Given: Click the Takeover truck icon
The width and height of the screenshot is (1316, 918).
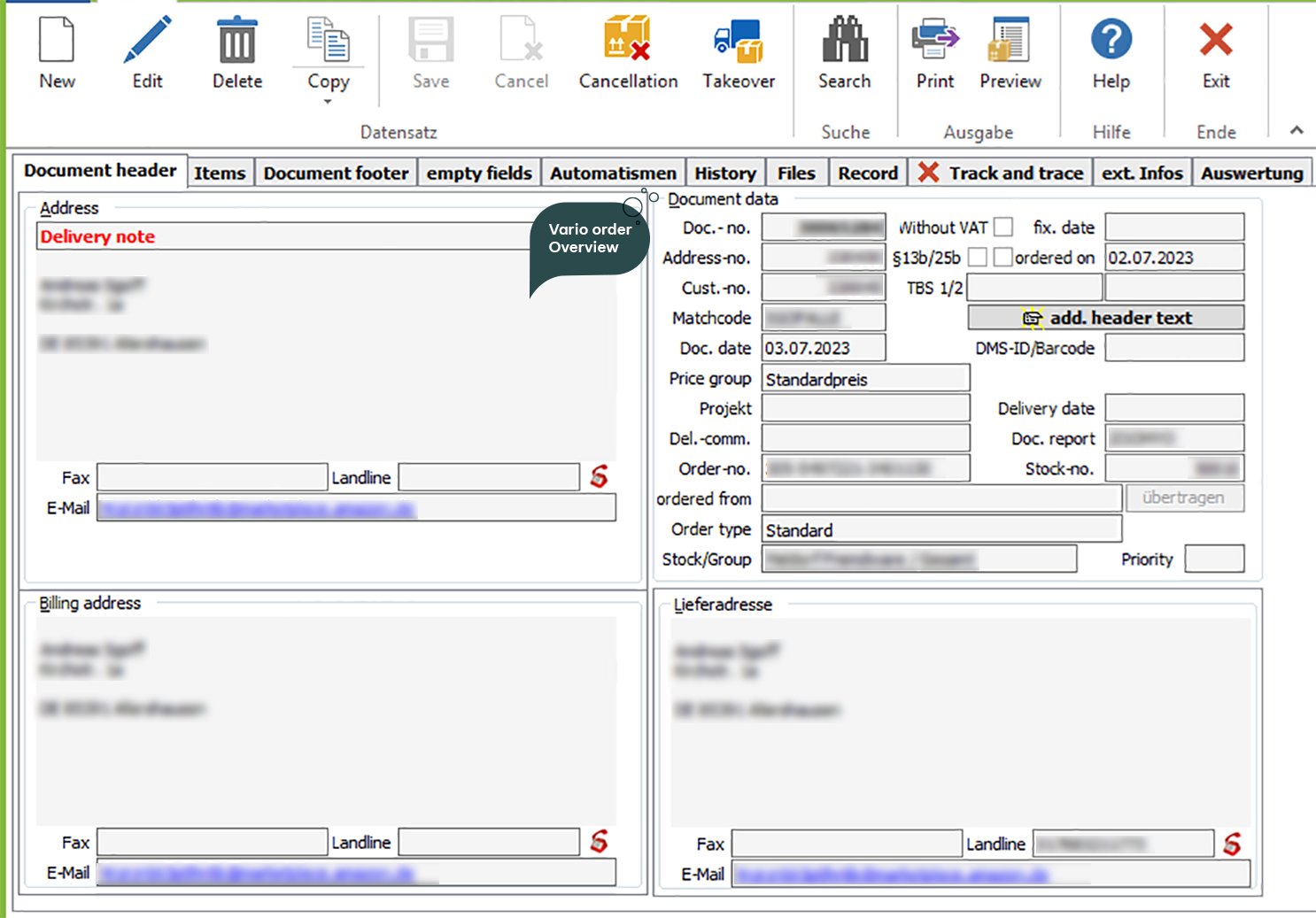Looking at the screenshot, I should [739, 41].
